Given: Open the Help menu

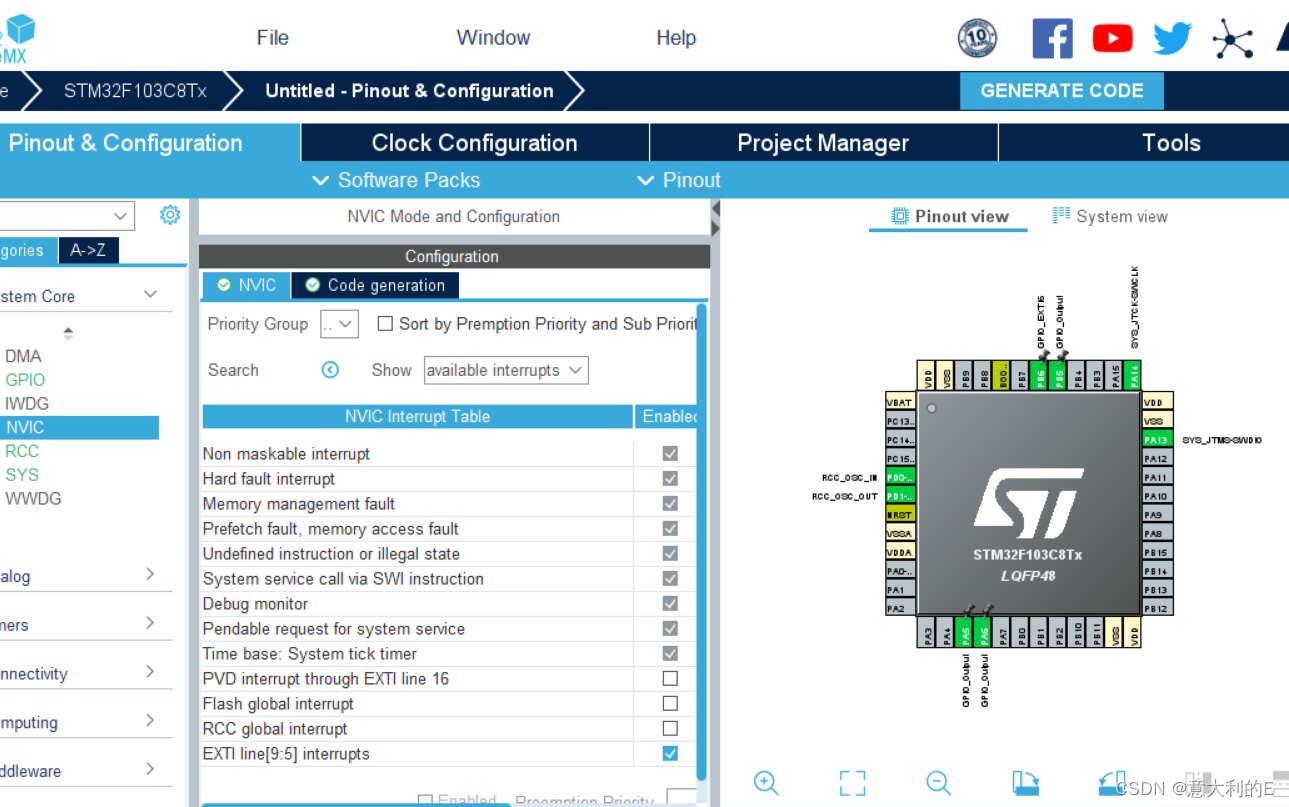Looking at the screenshot, I should pos(676,38).
